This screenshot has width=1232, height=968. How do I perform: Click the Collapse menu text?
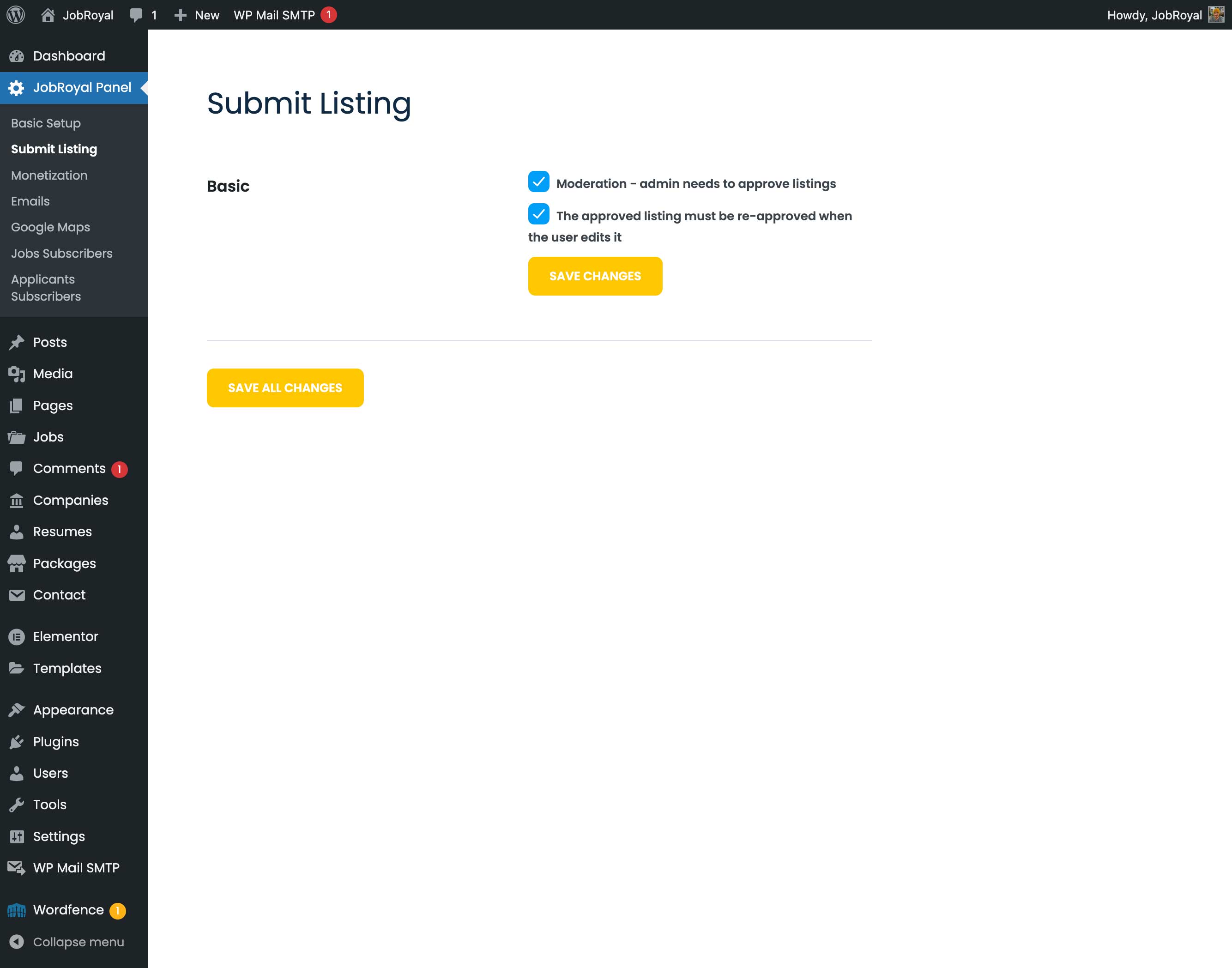click(x=78, y=942)
